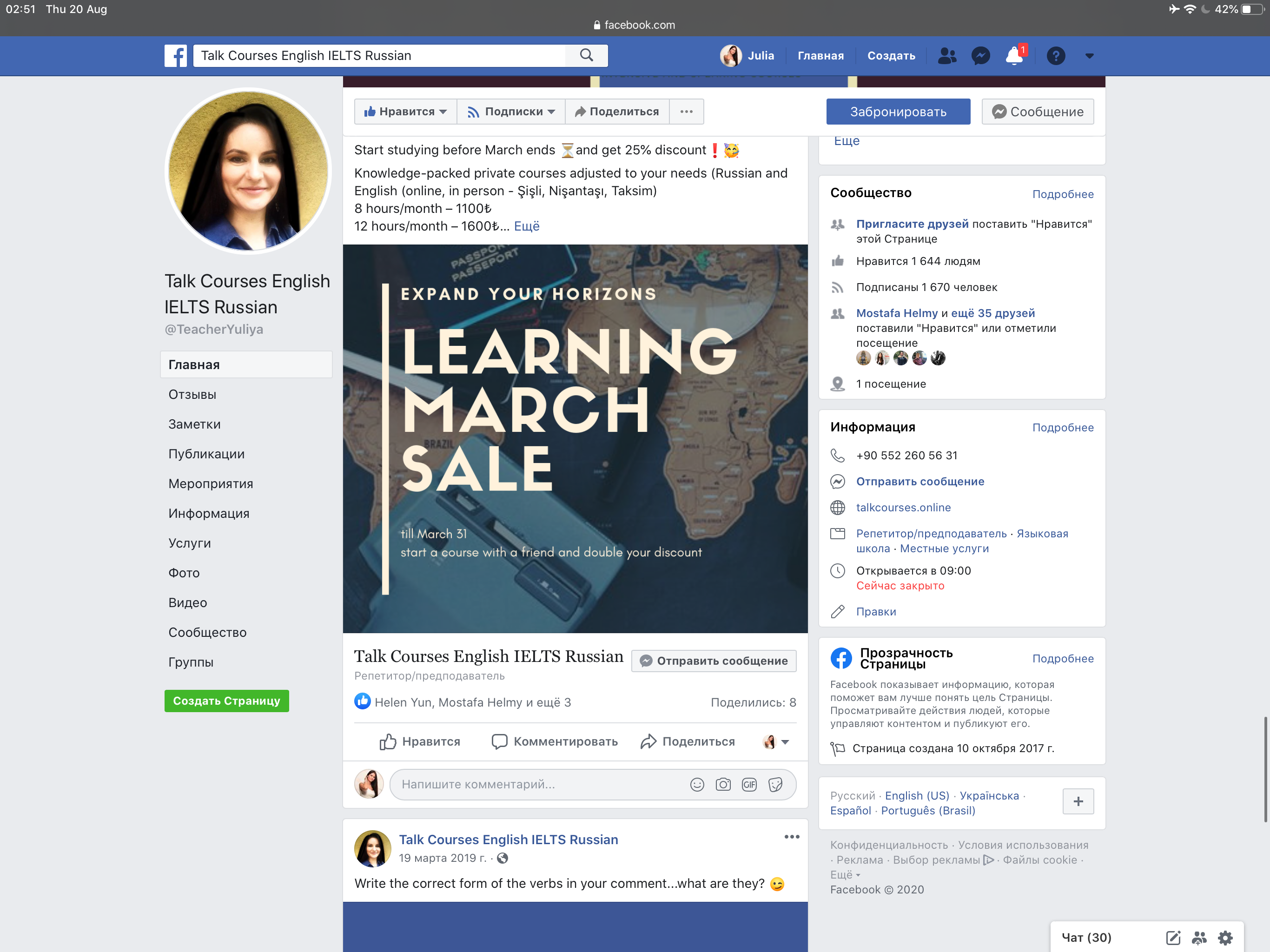Click Отправить сообщение button under post
1270x952 pixels.
714,661
